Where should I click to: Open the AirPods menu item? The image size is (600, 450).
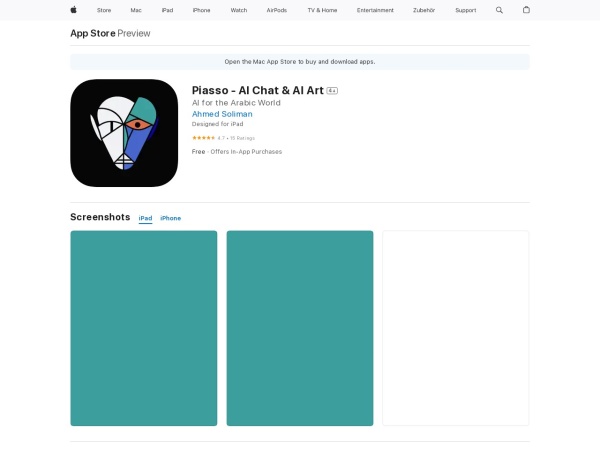click(x=277, y=10)
